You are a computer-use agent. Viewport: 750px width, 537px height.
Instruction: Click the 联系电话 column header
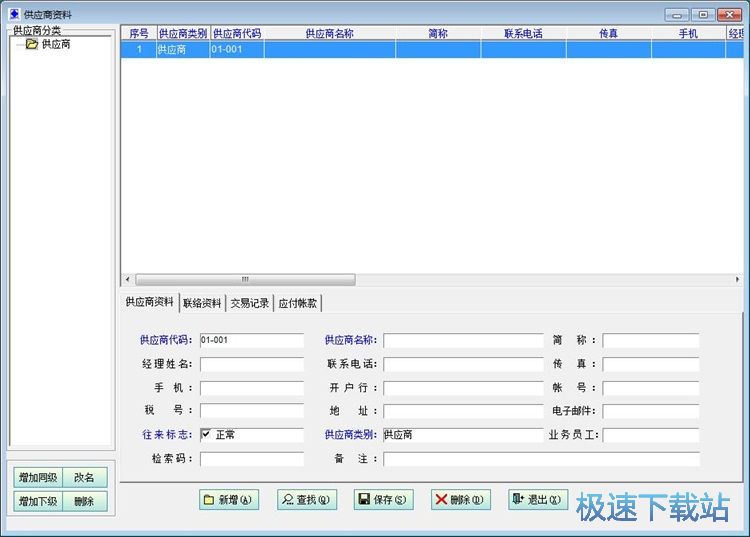pos(523,33)
